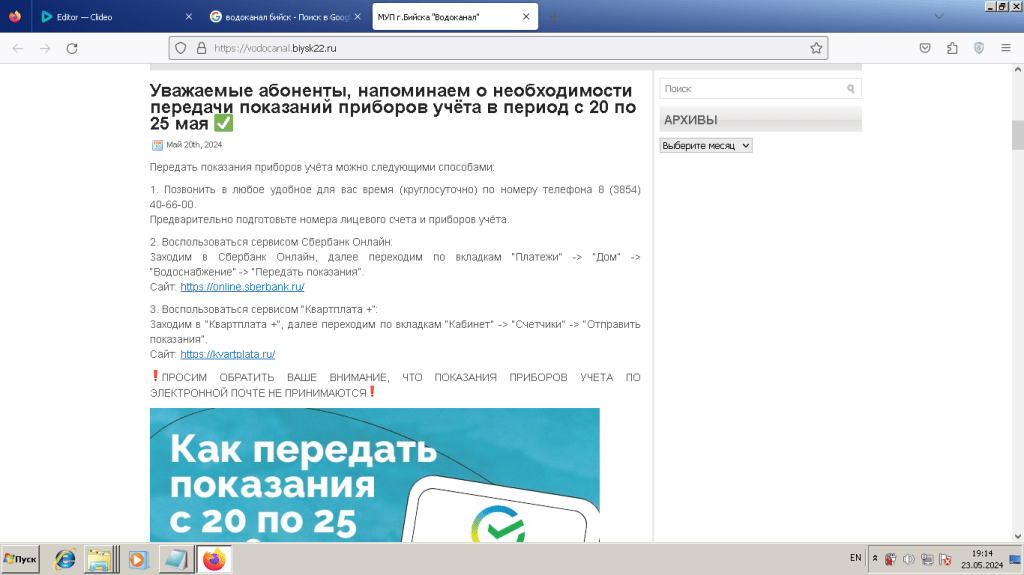Image resolution: width=1024 pixels, height=575 pixels.
Task: Open the list all tabs chevron
Action: tap(938, 17)
